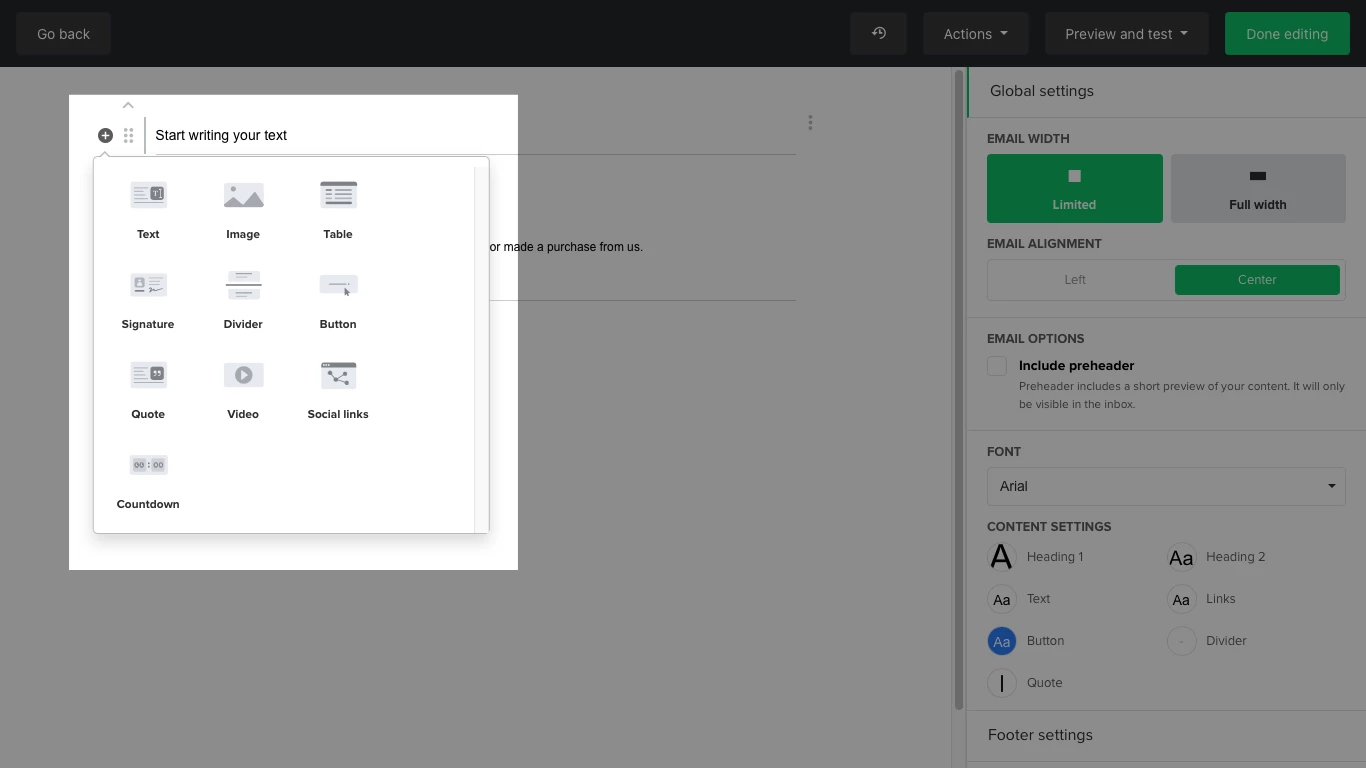Viewport: 1366px width, 768px height.
Task: Click the undo history icon
Action: pos(878,34)
